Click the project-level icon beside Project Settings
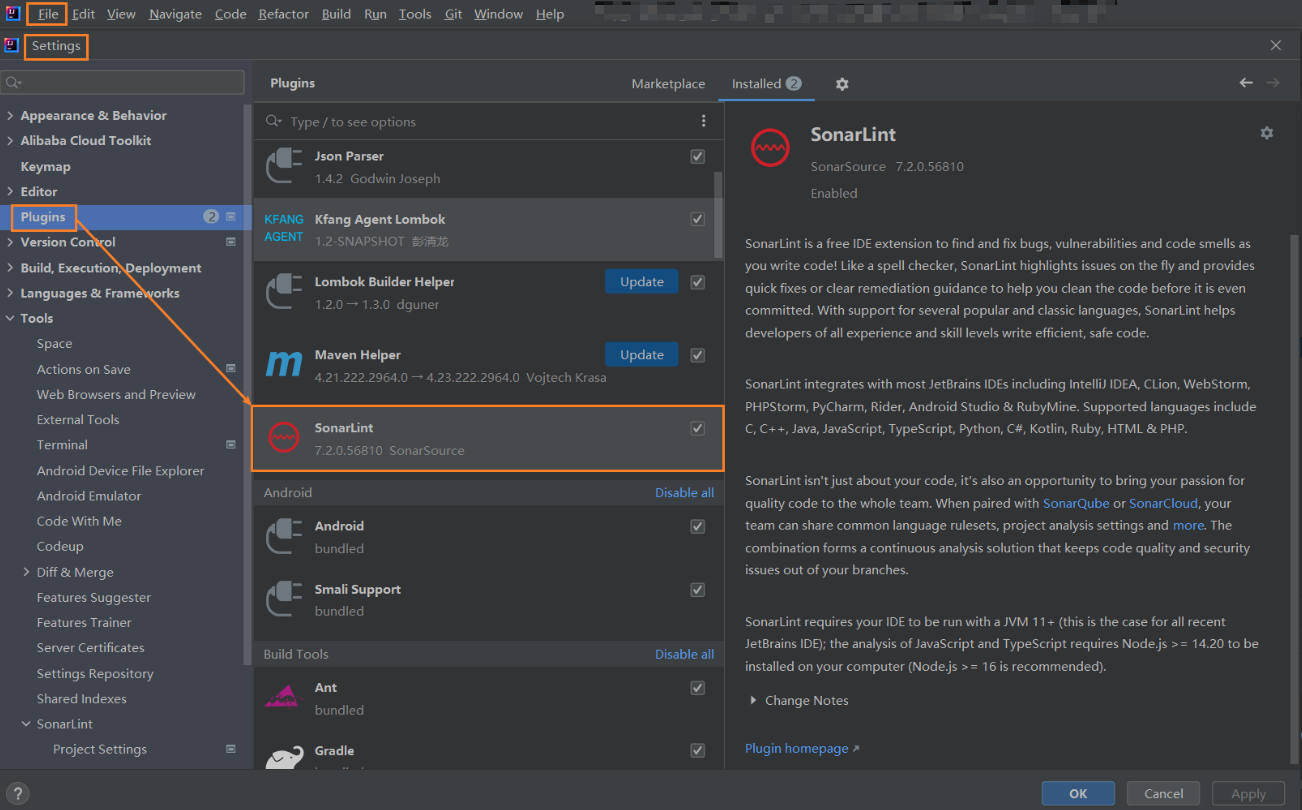This screenshot has width=1302, height=810. click(231, 748)
